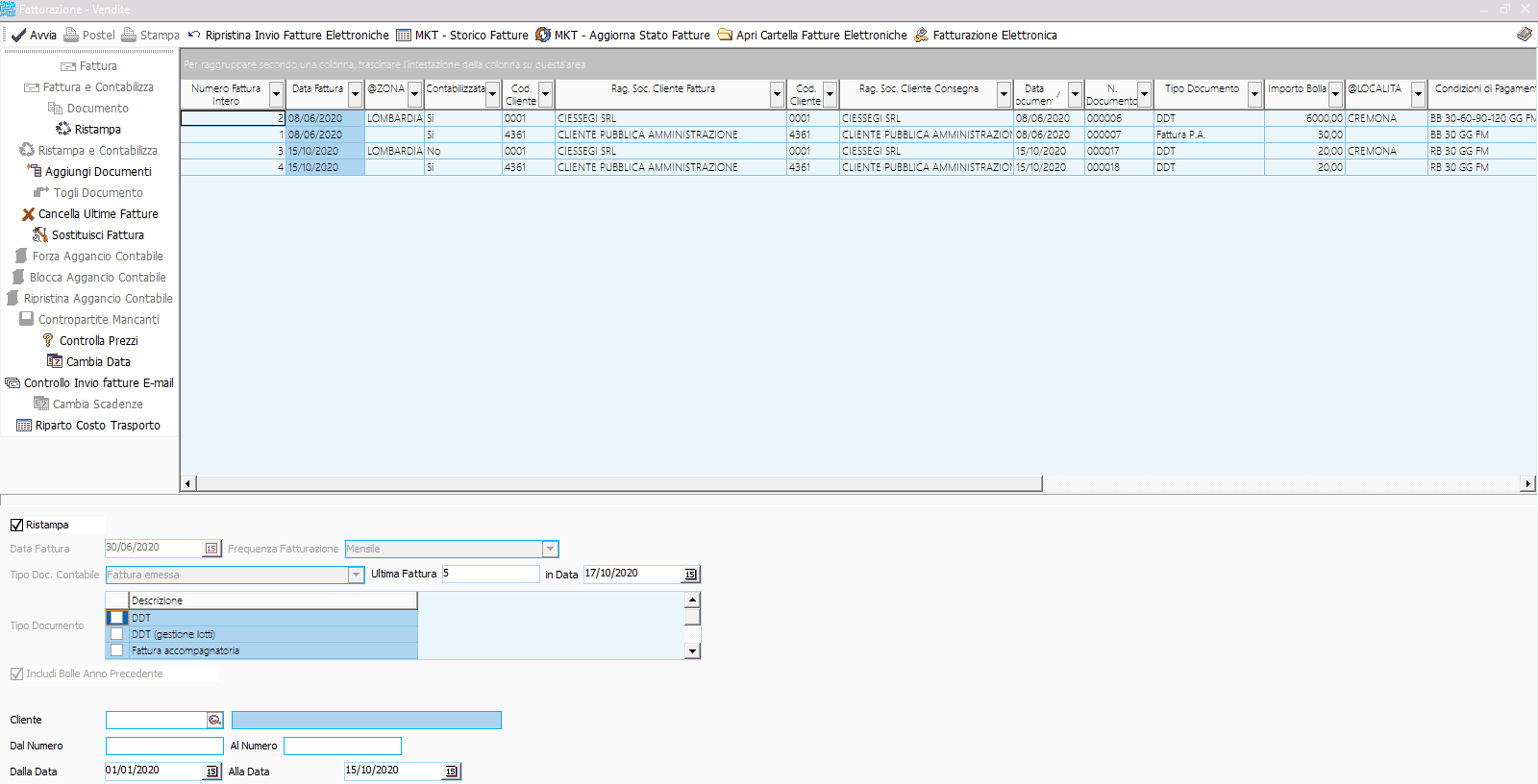
Task: Click the Cliente code input field
Action: coord(156,720)
